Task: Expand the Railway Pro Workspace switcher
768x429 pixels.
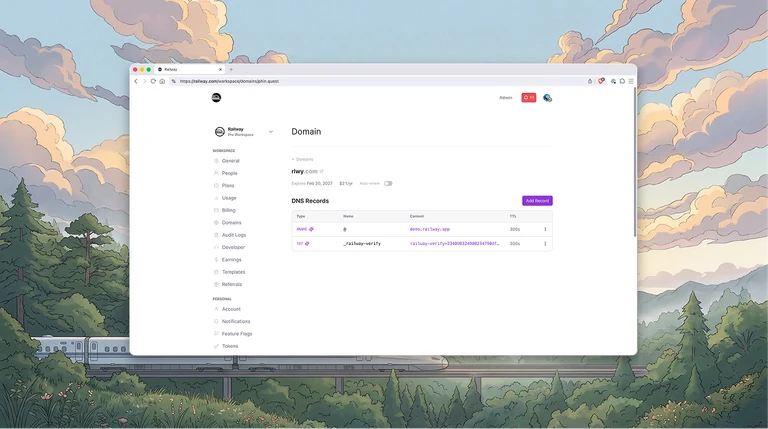Action: (243, 132)
